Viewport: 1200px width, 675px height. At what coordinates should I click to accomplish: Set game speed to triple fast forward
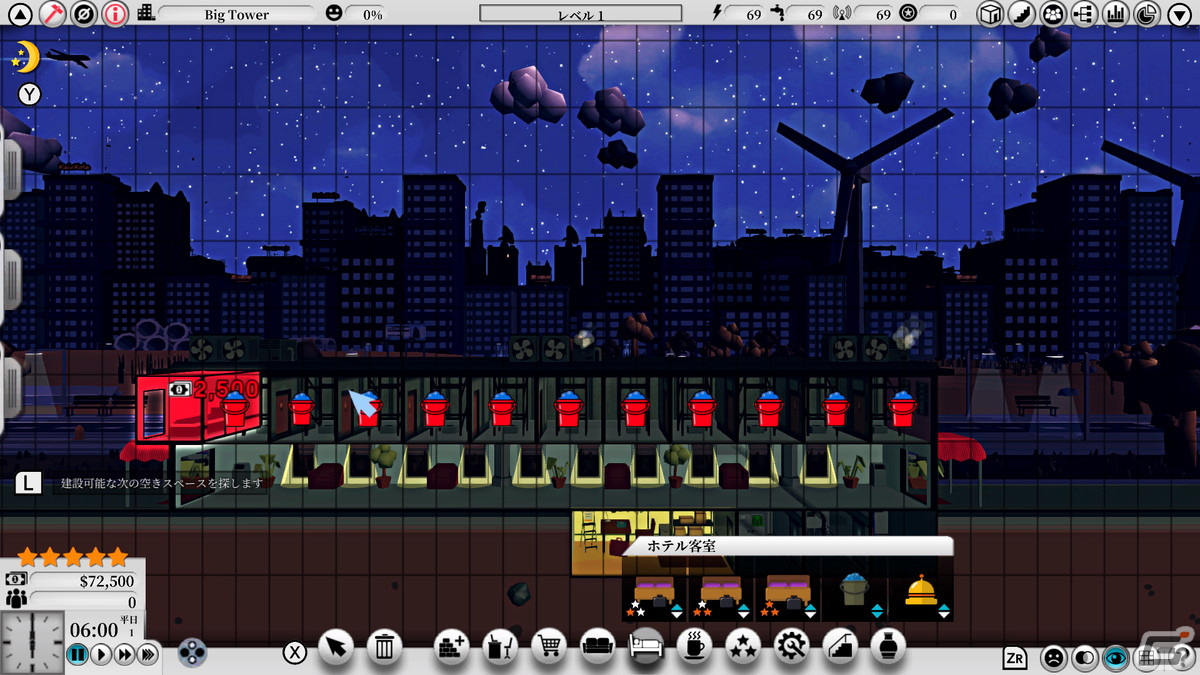pyautogui.click(x=148, y=655)
